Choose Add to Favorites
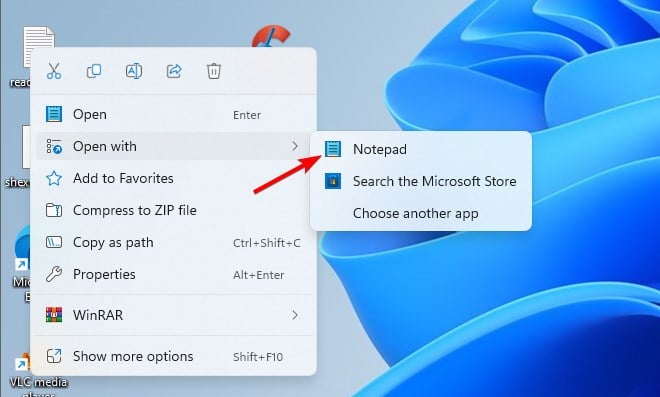 174,178
